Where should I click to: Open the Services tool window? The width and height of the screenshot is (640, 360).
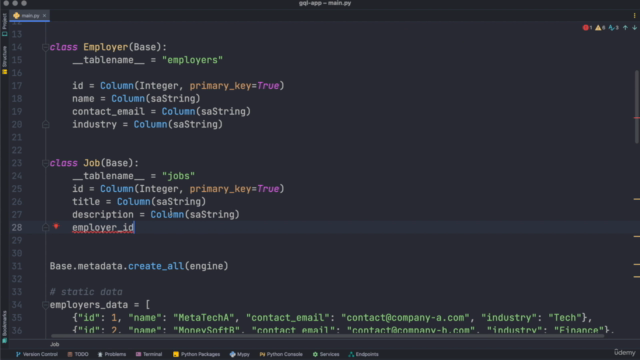(x=326, y=354)
